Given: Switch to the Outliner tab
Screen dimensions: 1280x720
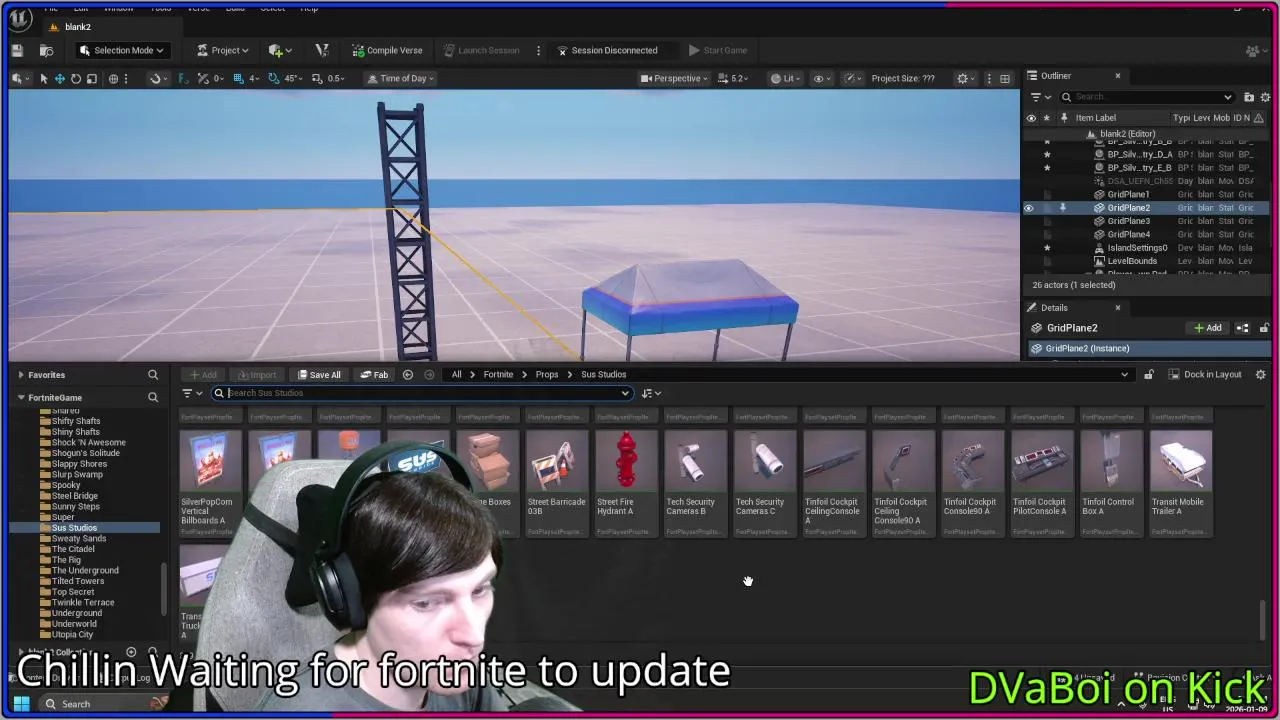Looking at the screenshot, I should (1055, 75).
